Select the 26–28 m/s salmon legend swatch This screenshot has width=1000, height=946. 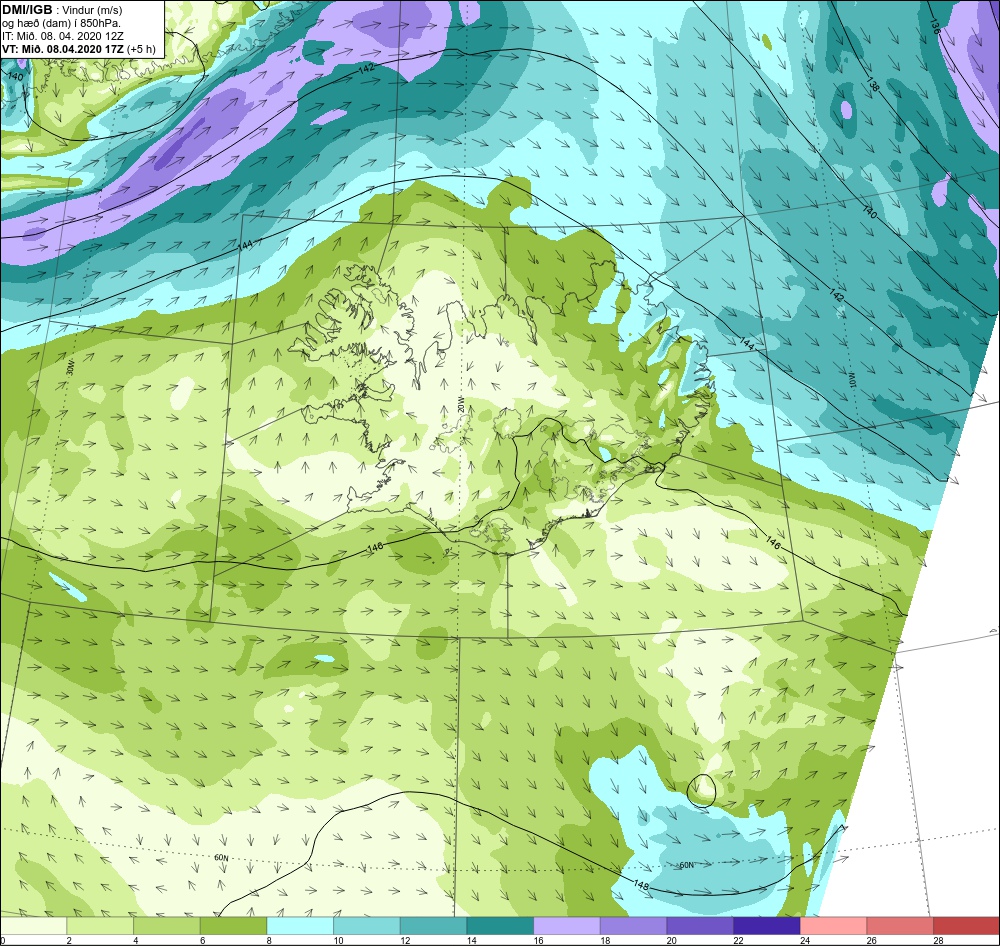click(x=900, y=926)
